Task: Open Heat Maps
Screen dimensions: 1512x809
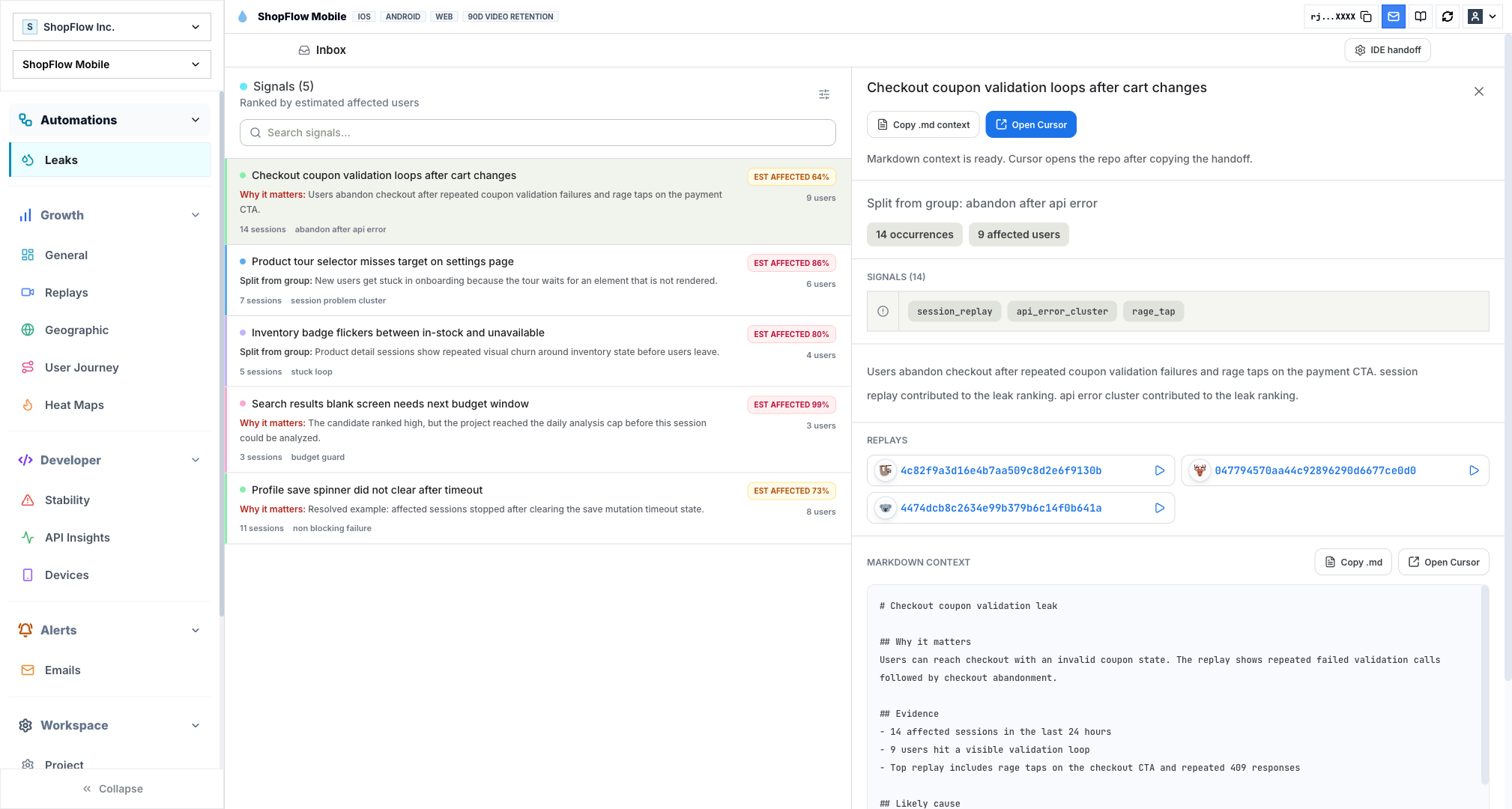Action: pyautogui.click(x=110, y=404)
